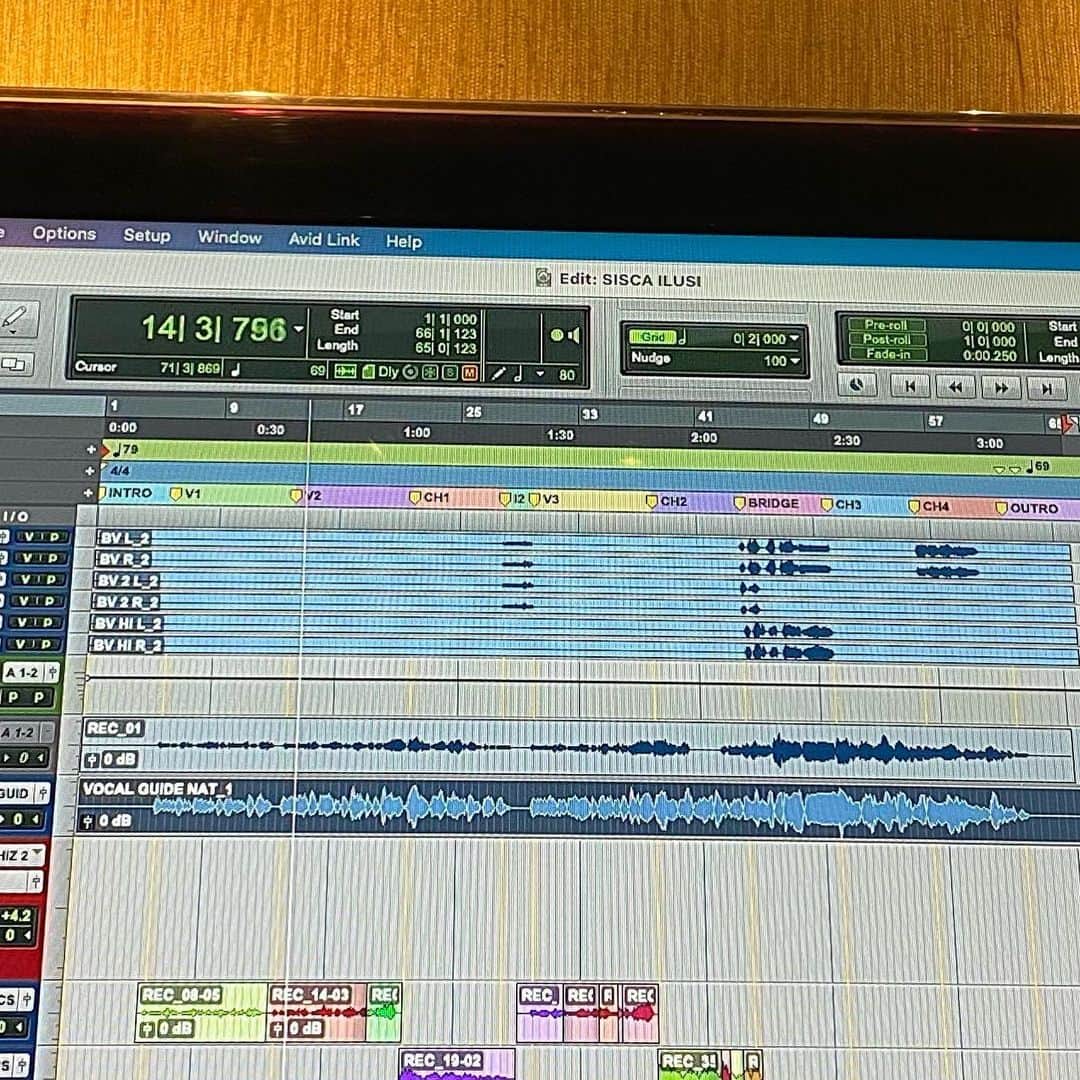Click the Online button with the clock icon

pyautogui.click(x=857, y=385)
